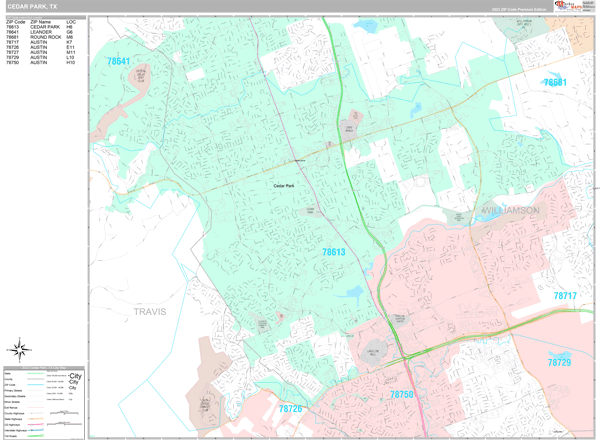Select the 78681 map label
This screenshot has width=600, height=440.
pyautogui.click(x=555, y=82)
